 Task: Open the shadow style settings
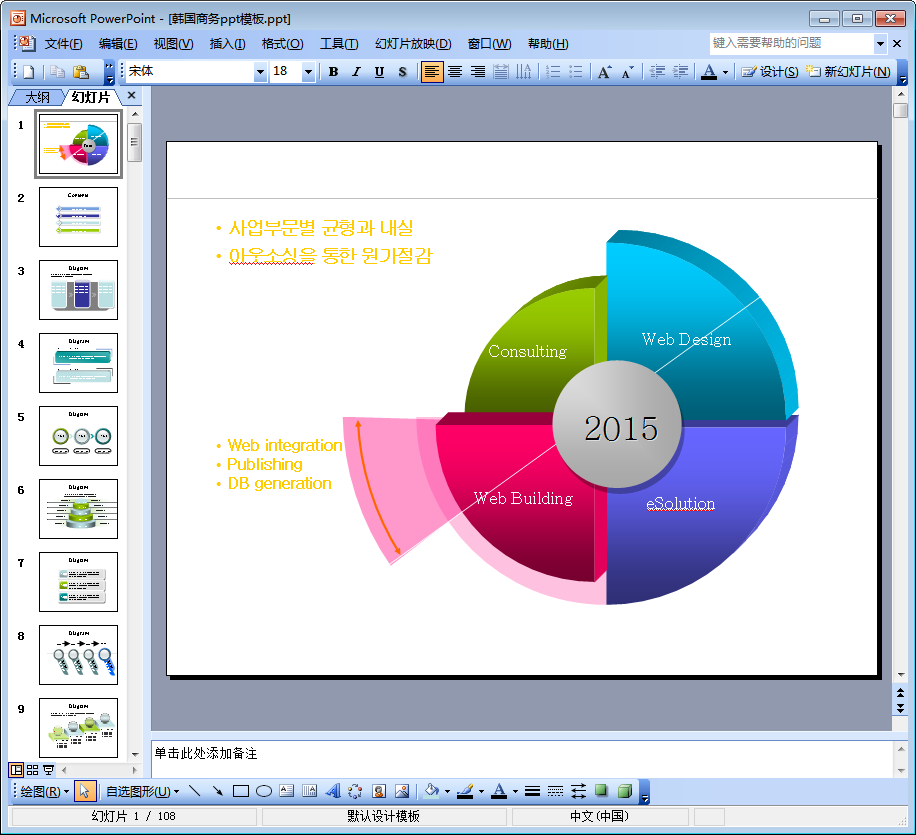tap(601, 791)
